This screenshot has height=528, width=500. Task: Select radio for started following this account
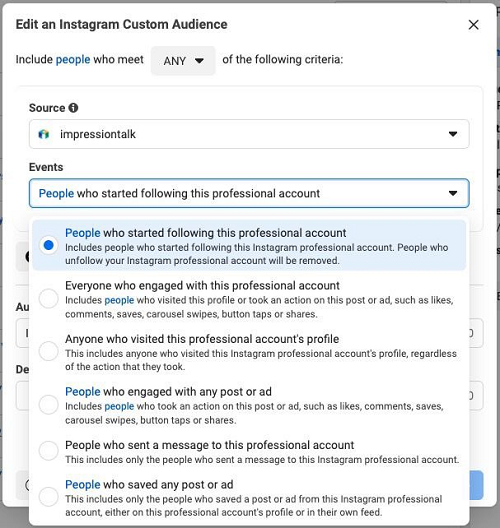pyautogui.click(x=48, y=245)
